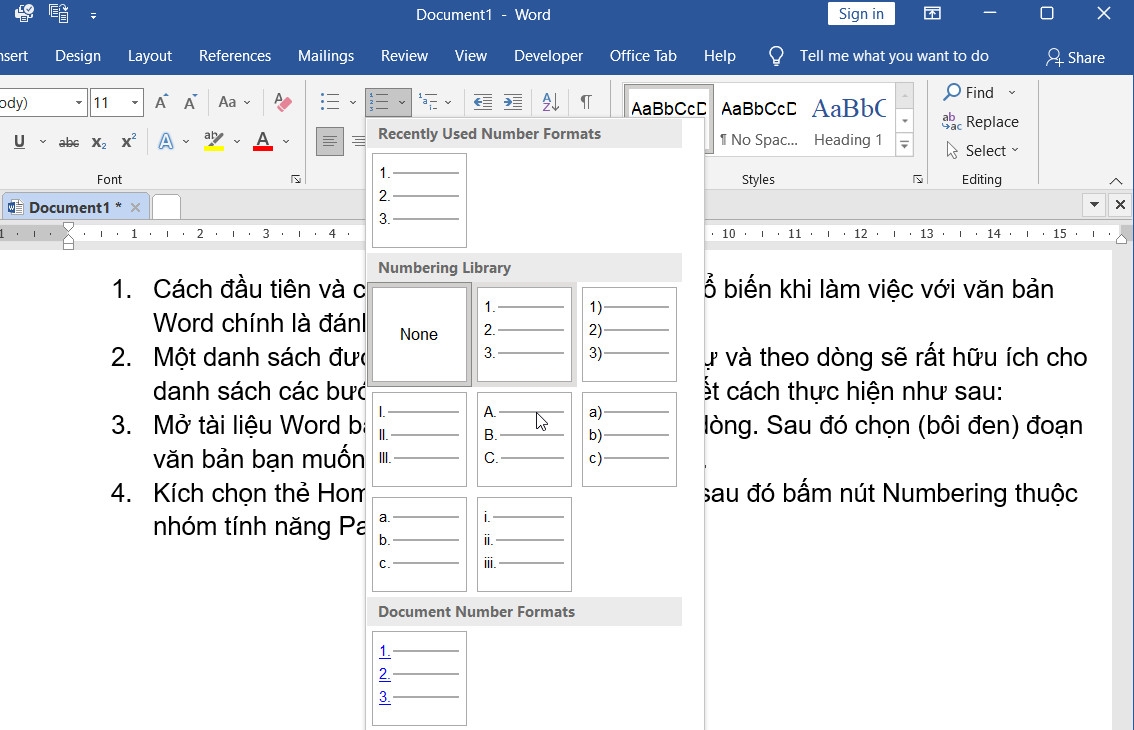Toggle Subscript formatting
1134x730 pixels.
coord(99,143)
